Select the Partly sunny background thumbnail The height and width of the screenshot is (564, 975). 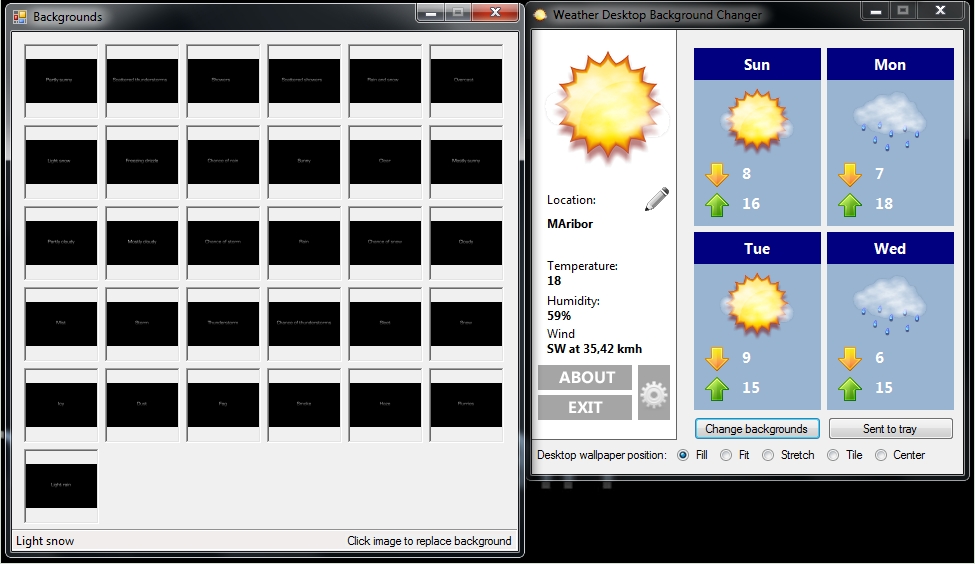point(61,81)
